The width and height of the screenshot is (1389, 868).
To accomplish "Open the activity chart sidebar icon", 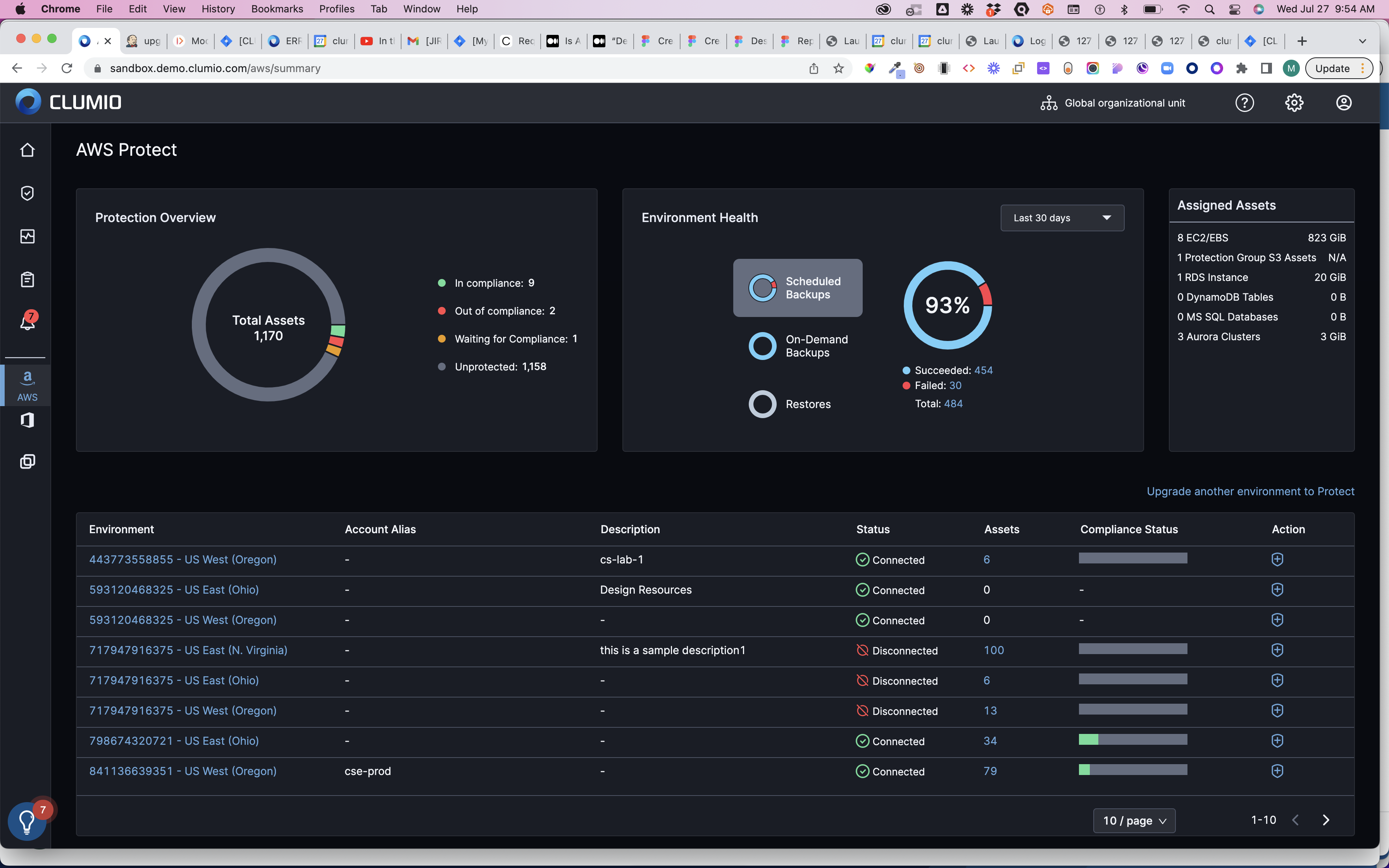I will point(27,236).
